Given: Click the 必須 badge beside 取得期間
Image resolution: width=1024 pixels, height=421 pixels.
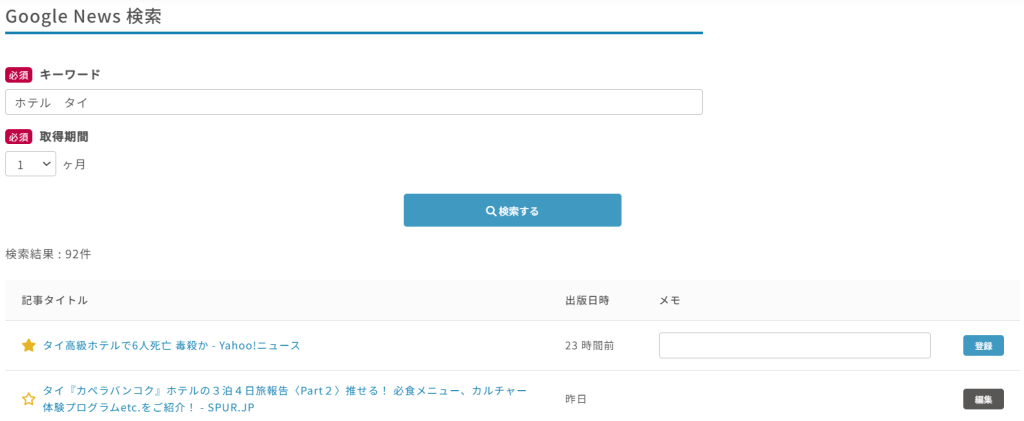Looking at the screenshot, I should click(19, 137).
